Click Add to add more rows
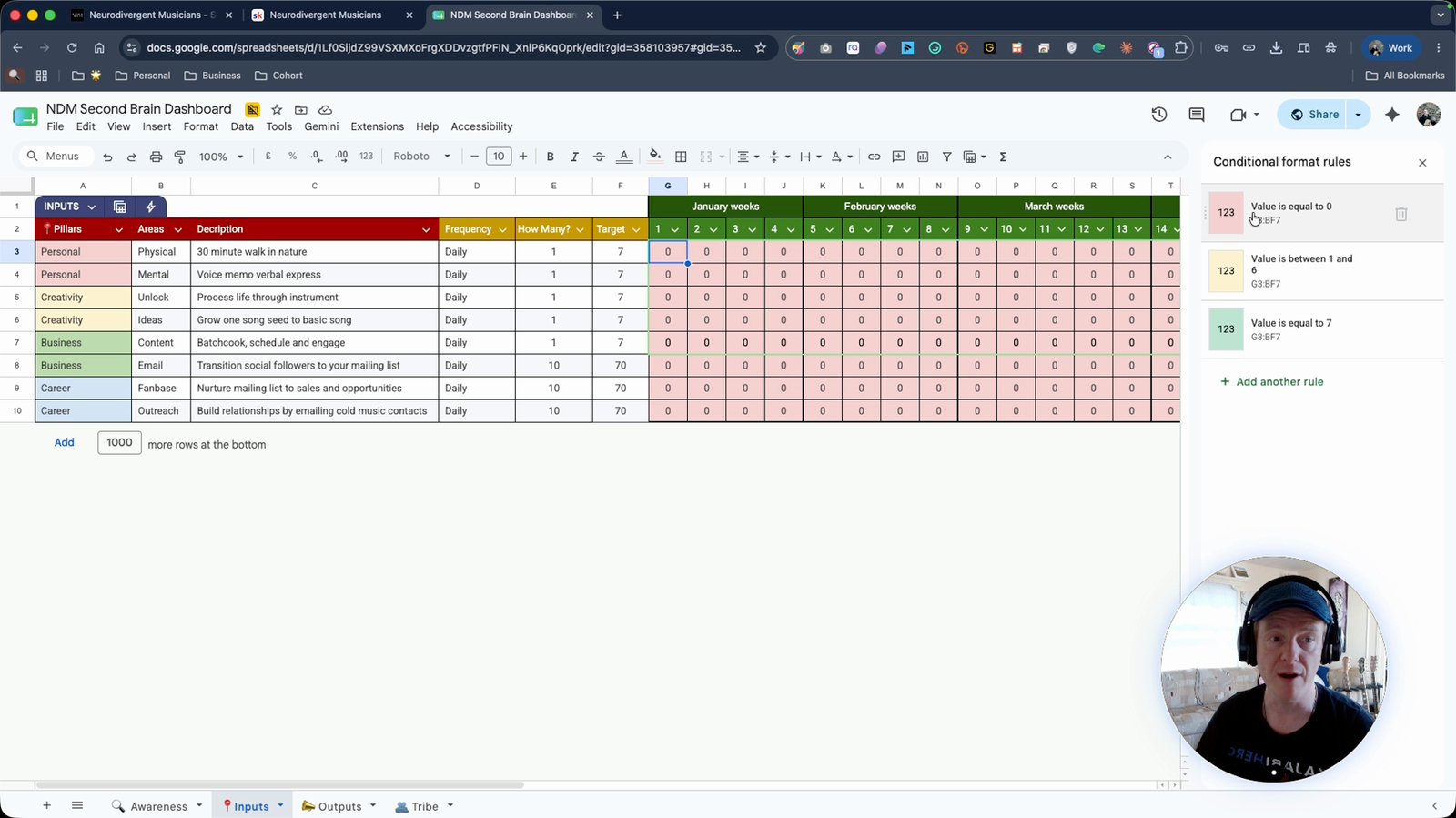 [x=64, y=442]
